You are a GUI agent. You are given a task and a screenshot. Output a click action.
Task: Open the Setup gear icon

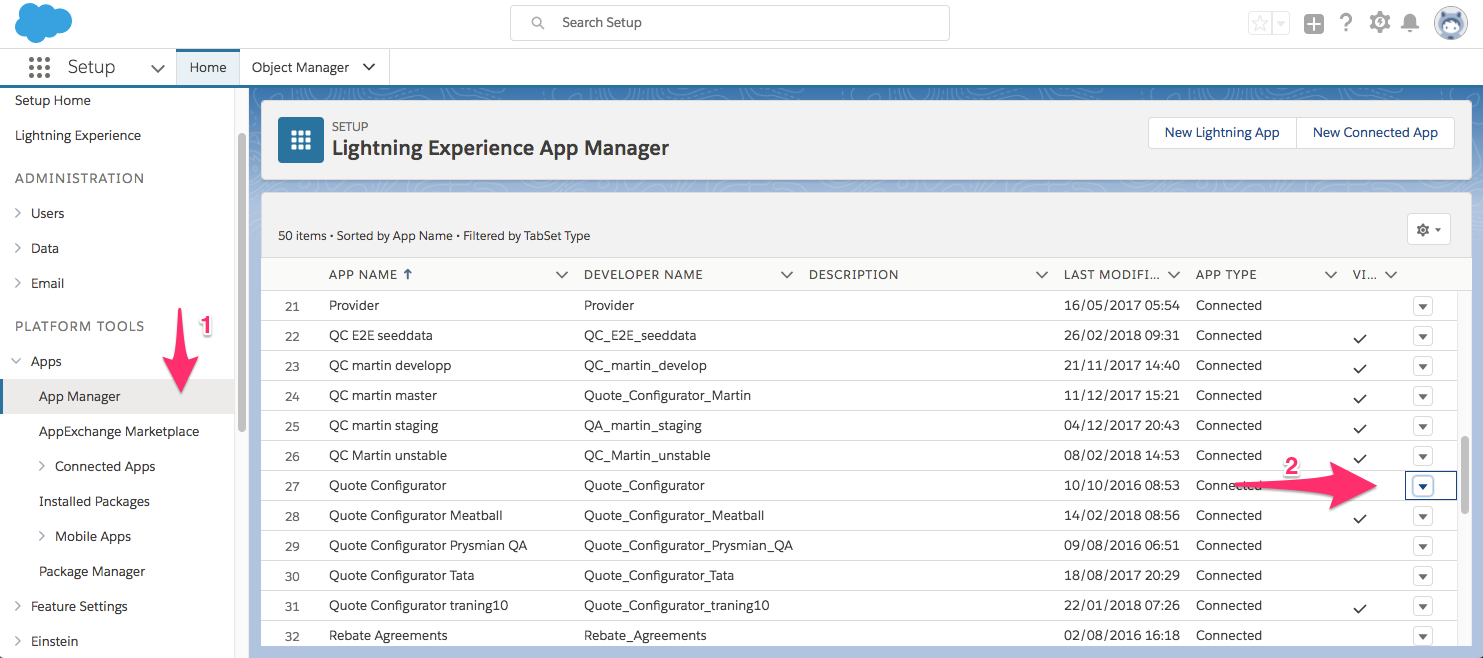click(x=1380, y=21)
